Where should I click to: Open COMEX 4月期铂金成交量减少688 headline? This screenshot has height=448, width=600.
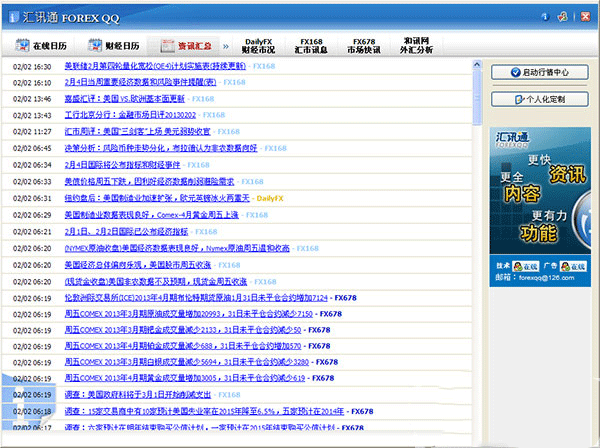coord(183,346)
